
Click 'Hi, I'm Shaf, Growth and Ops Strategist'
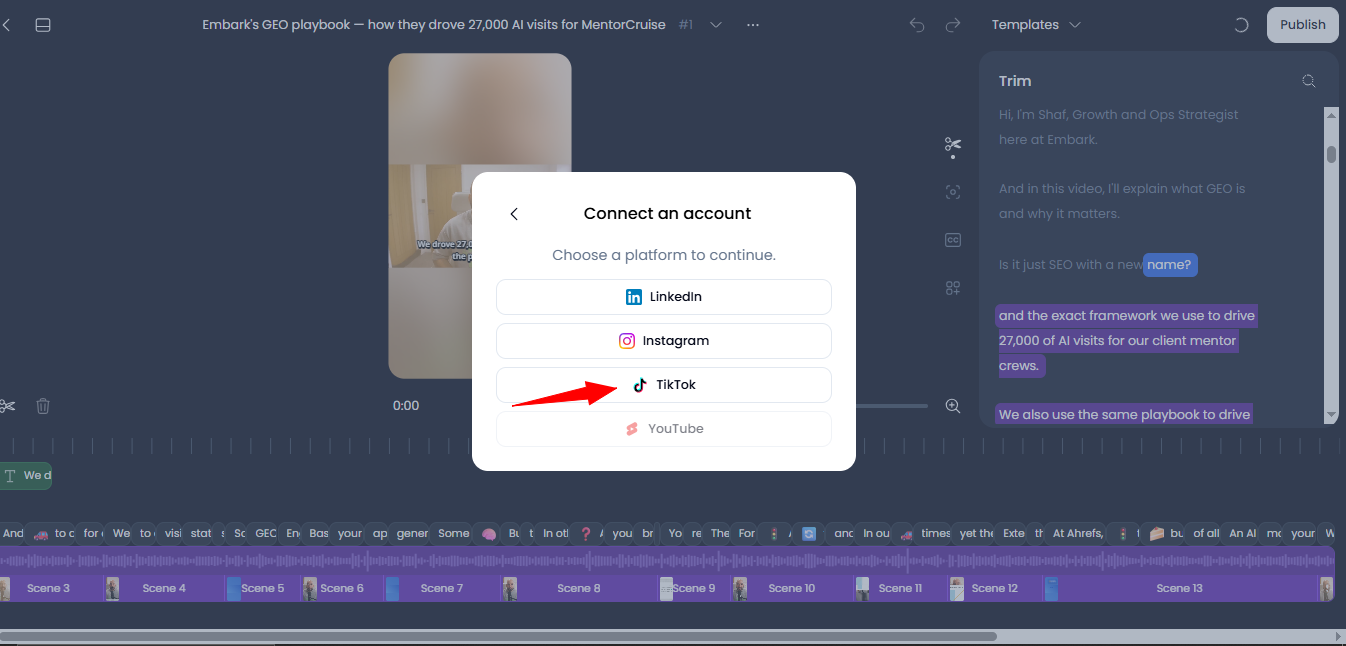[1118, 115]
